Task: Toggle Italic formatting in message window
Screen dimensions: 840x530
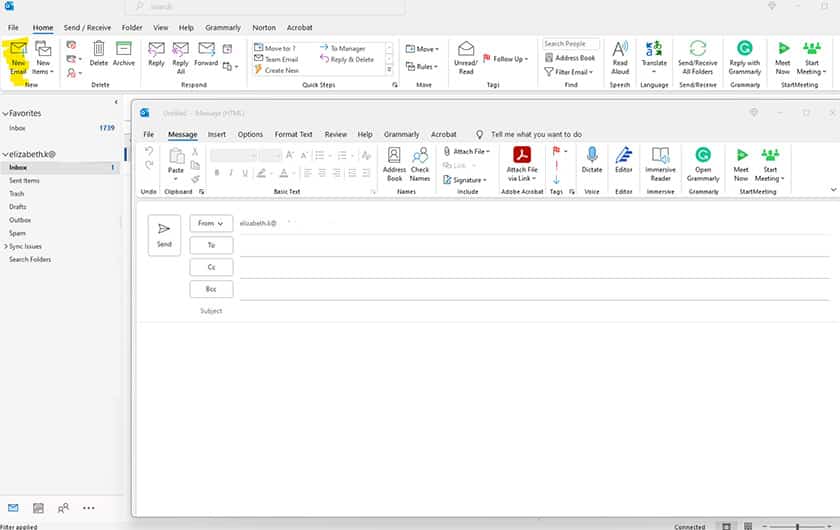Action: coord(231,173)
